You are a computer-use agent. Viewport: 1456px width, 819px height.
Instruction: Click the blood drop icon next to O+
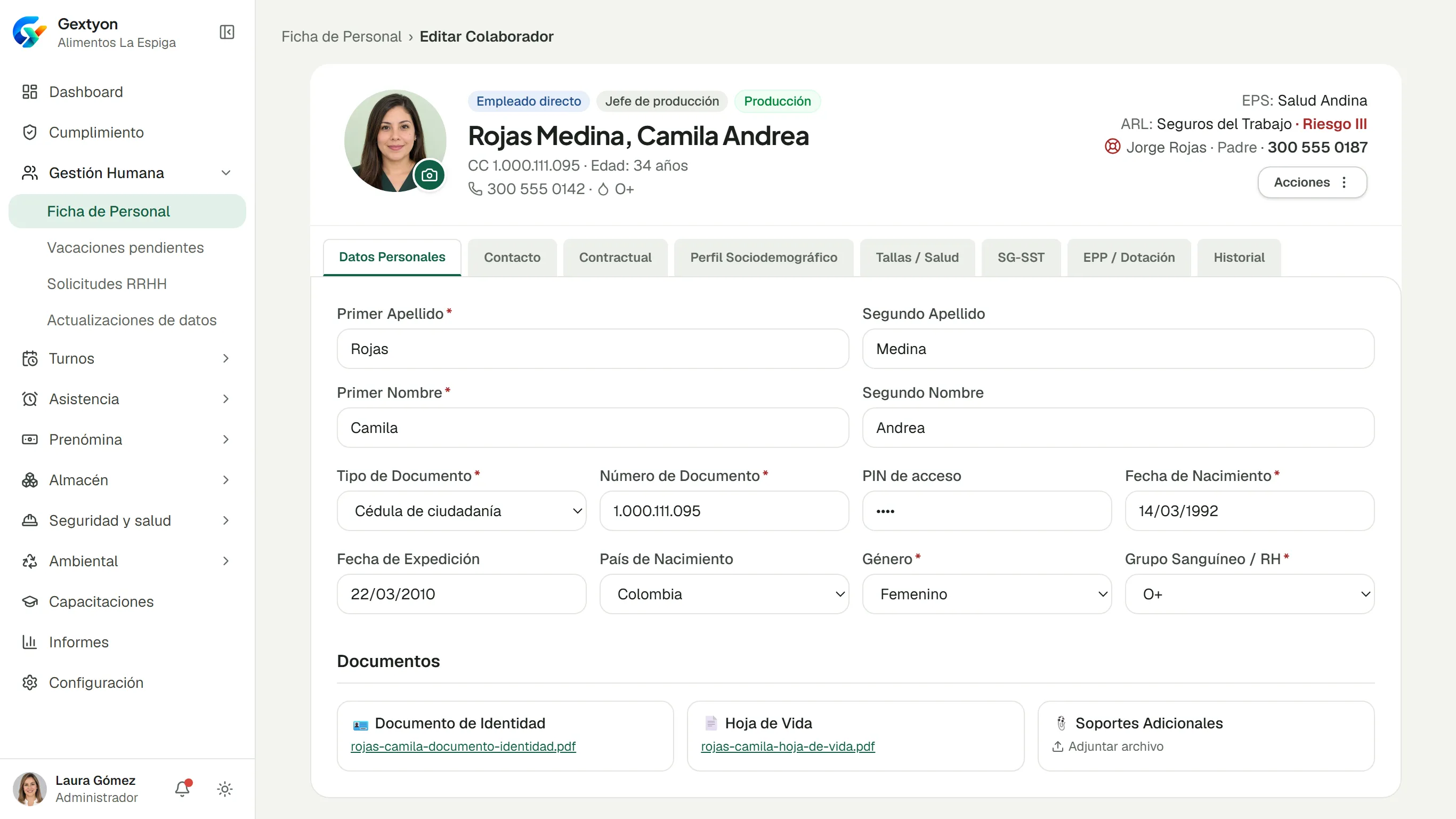603,189
